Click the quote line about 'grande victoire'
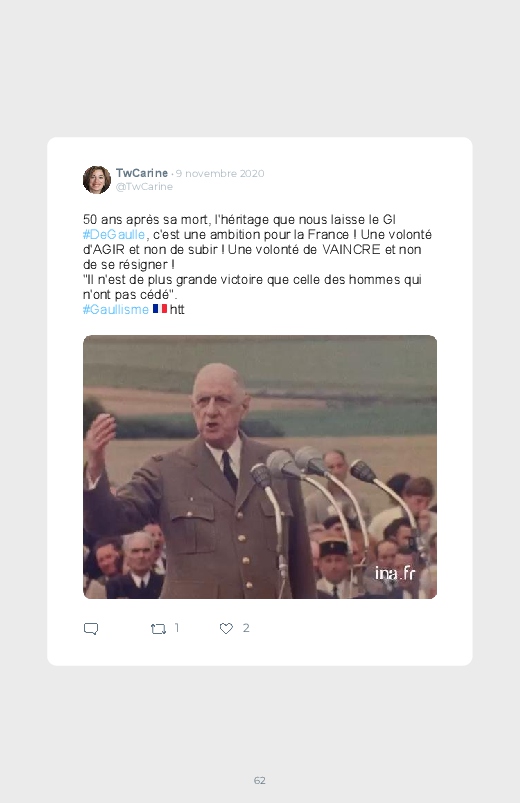The height and width of the screenshot is (803, 520). (x=252, y=287)
